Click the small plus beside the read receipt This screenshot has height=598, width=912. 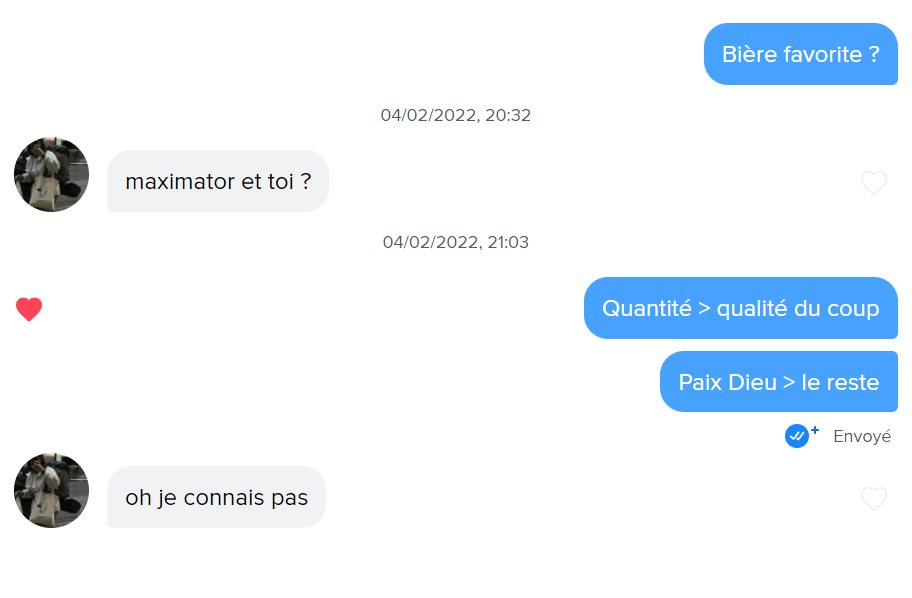(x=814, y=430)
